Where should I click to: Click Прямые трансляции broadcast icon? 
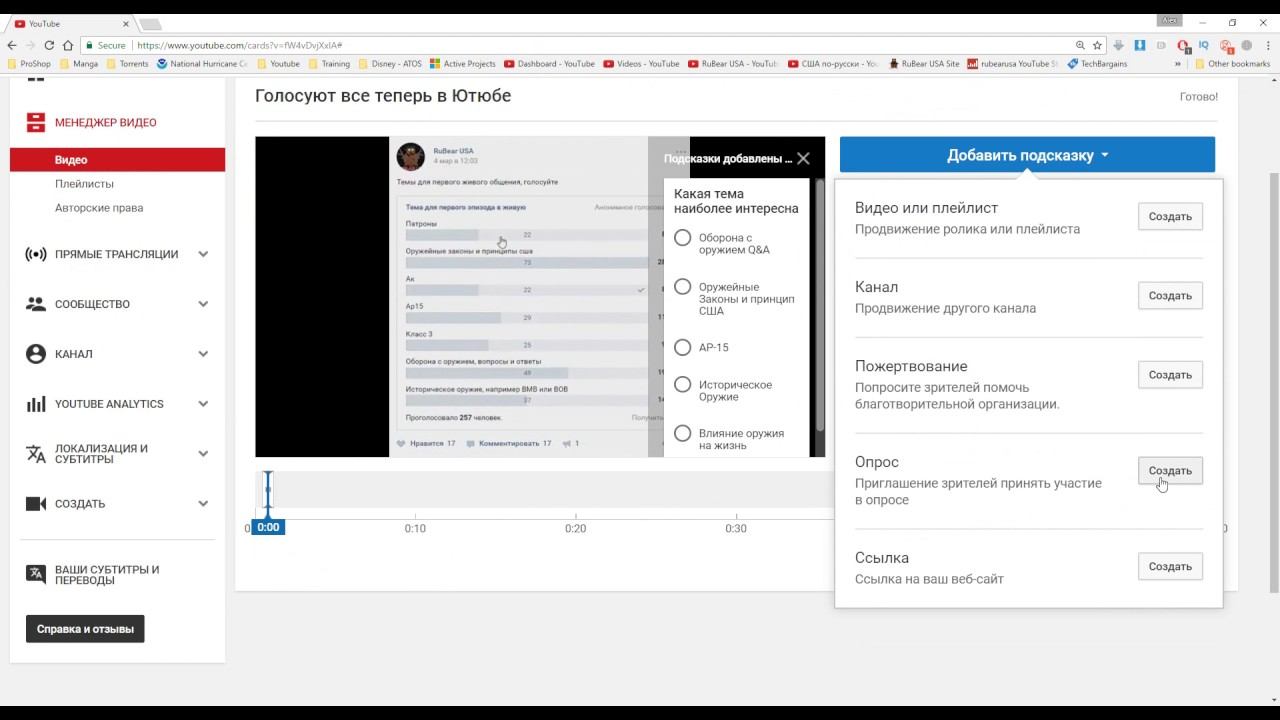(x=36, y=254)
